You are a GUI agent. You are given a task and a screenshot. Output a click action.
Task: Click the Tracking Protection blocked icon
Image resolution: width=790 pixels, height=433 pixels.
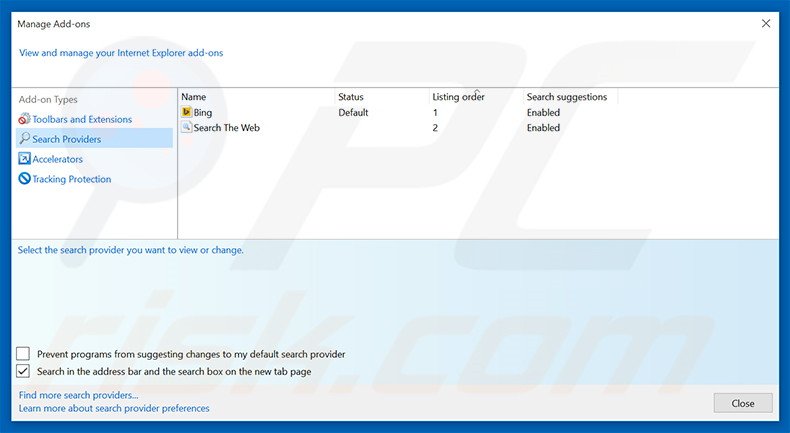coord(24,178)
